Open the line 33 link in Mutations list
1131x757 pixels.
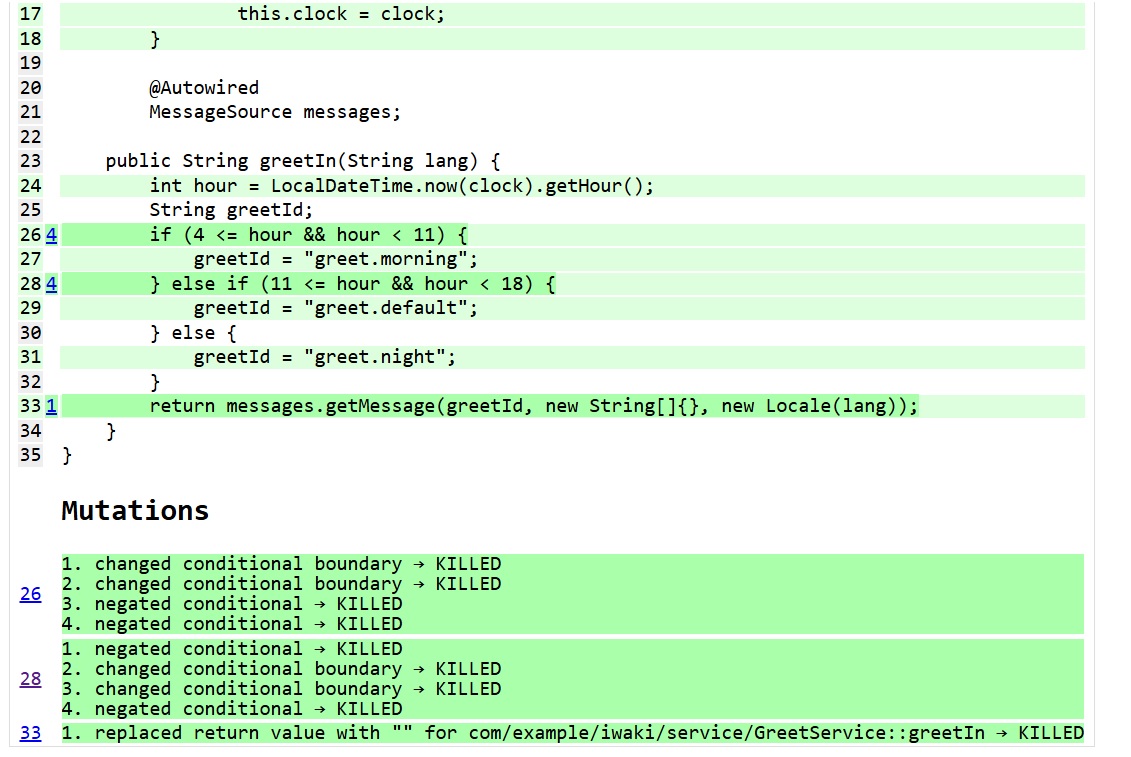point(31,733)
